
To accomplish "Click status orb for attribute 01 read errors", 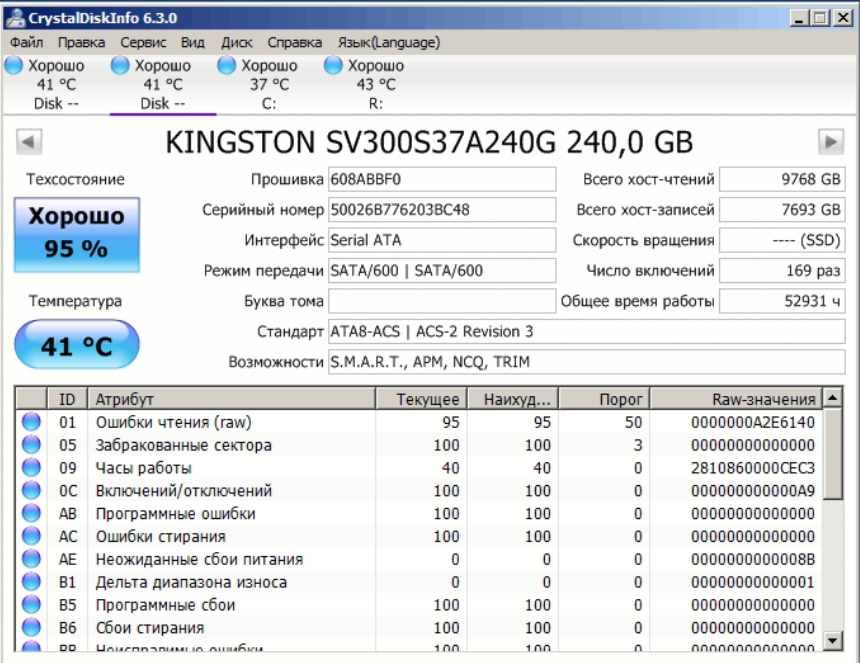I will 31,422.
